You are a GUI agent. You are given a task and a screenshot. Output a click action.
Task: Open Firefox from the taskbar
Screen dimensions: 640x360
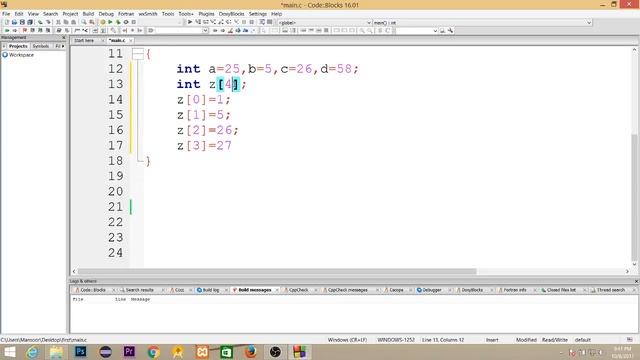click(x=251, y=351)
